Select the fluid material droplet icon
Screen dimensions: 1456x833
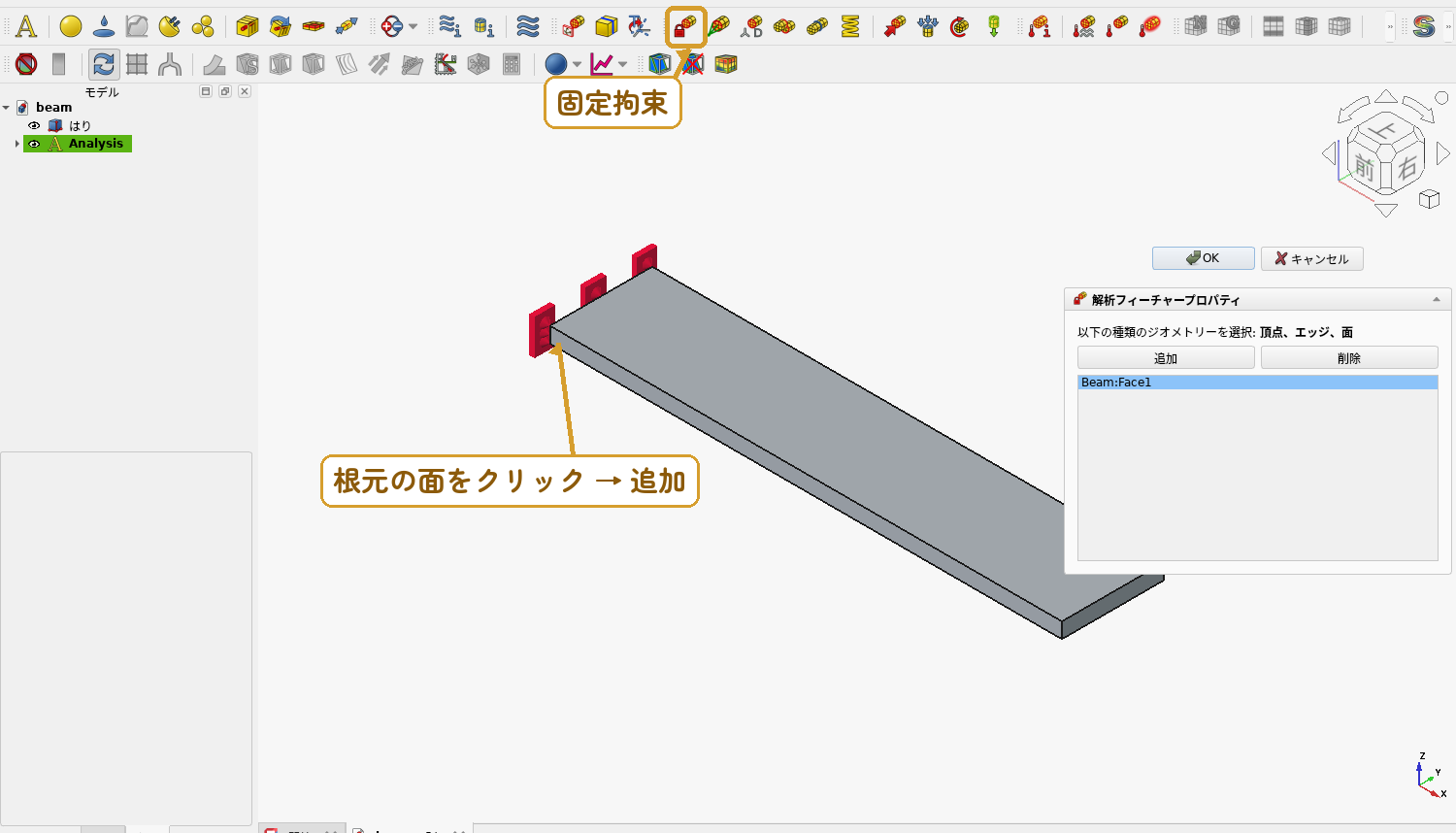click(104, 26)
